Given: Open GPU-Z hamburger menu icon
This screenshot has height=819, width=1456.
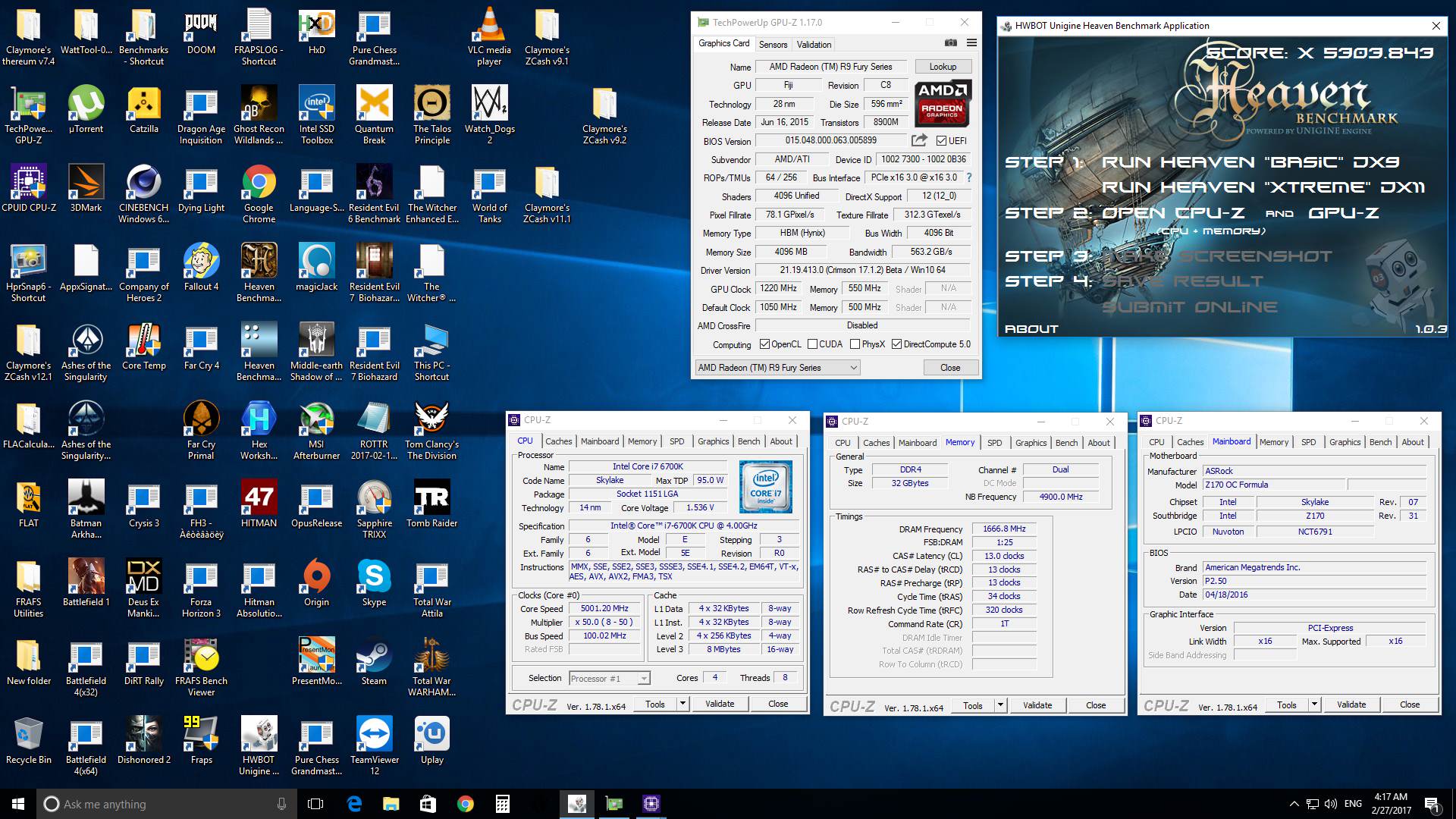Looking at the screenshot, I should (x=971, y=43).
